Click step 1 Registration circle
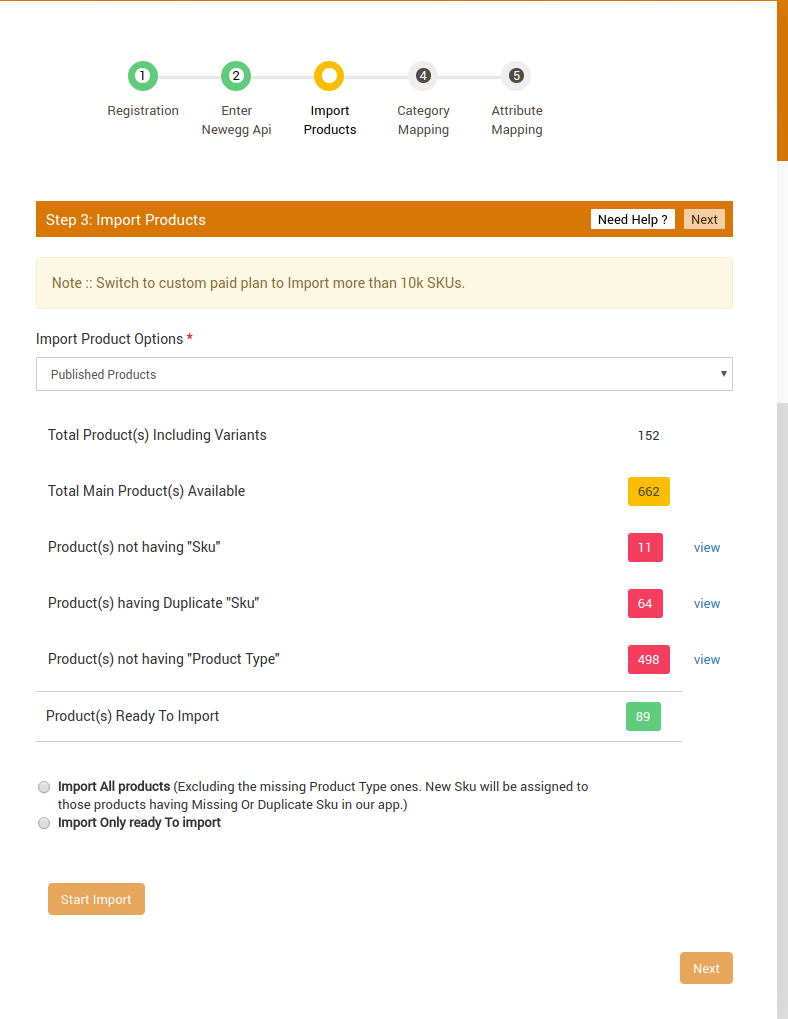This screenshot has width=788, height=1019. (143, 76)
